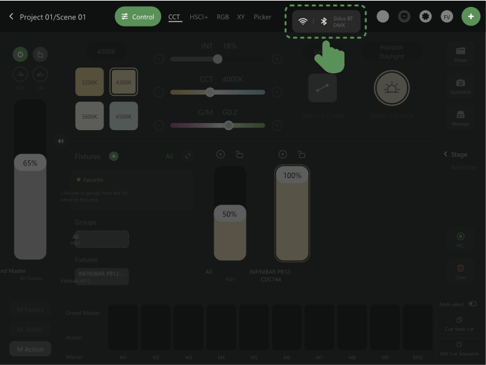Open the WiFi and Bluetooth connection panel

pyautogui.click(x=326, y=21)
